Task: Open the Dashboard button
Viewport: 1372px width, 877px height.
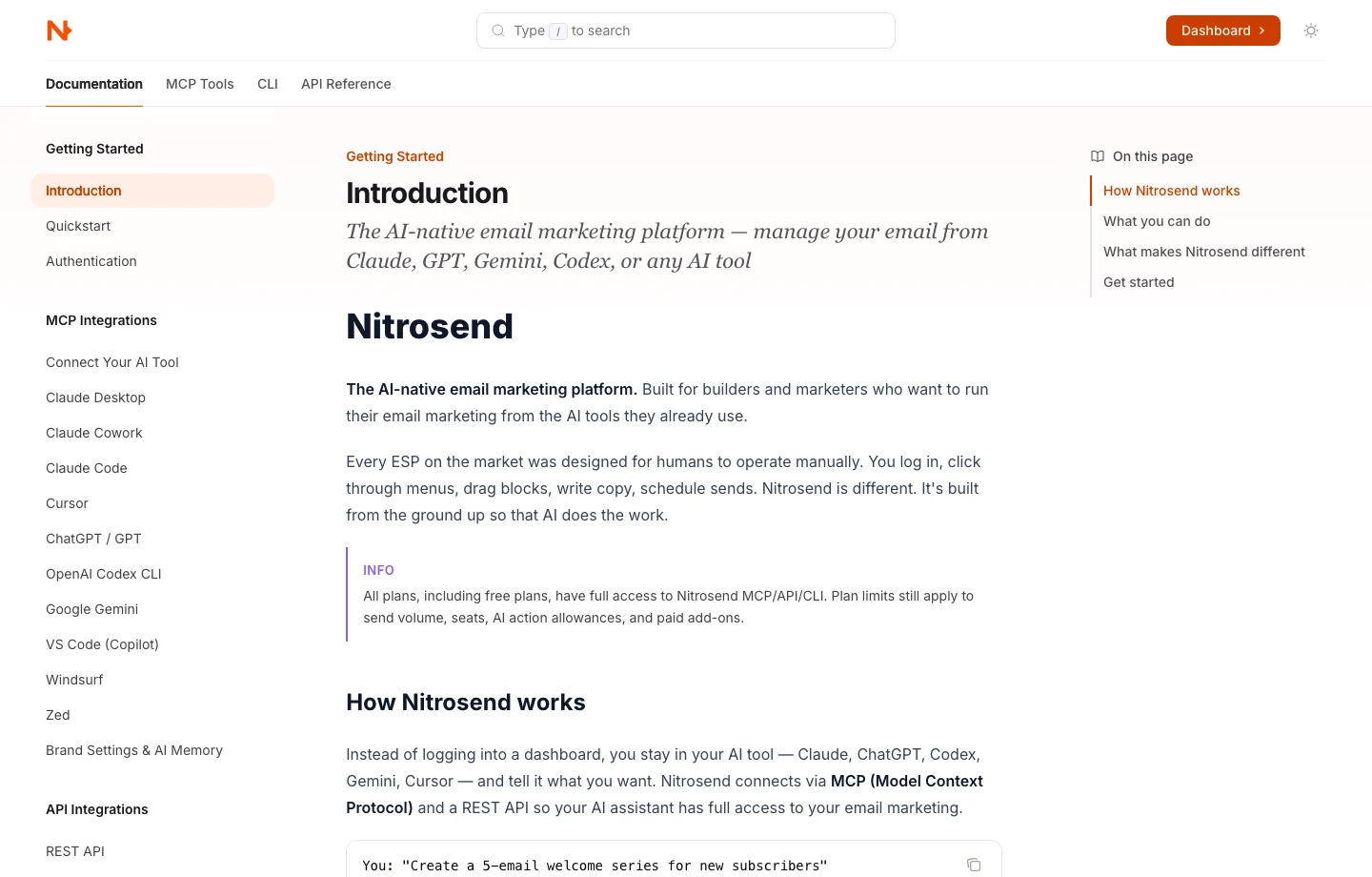Action: click(x=1222, y=31)
